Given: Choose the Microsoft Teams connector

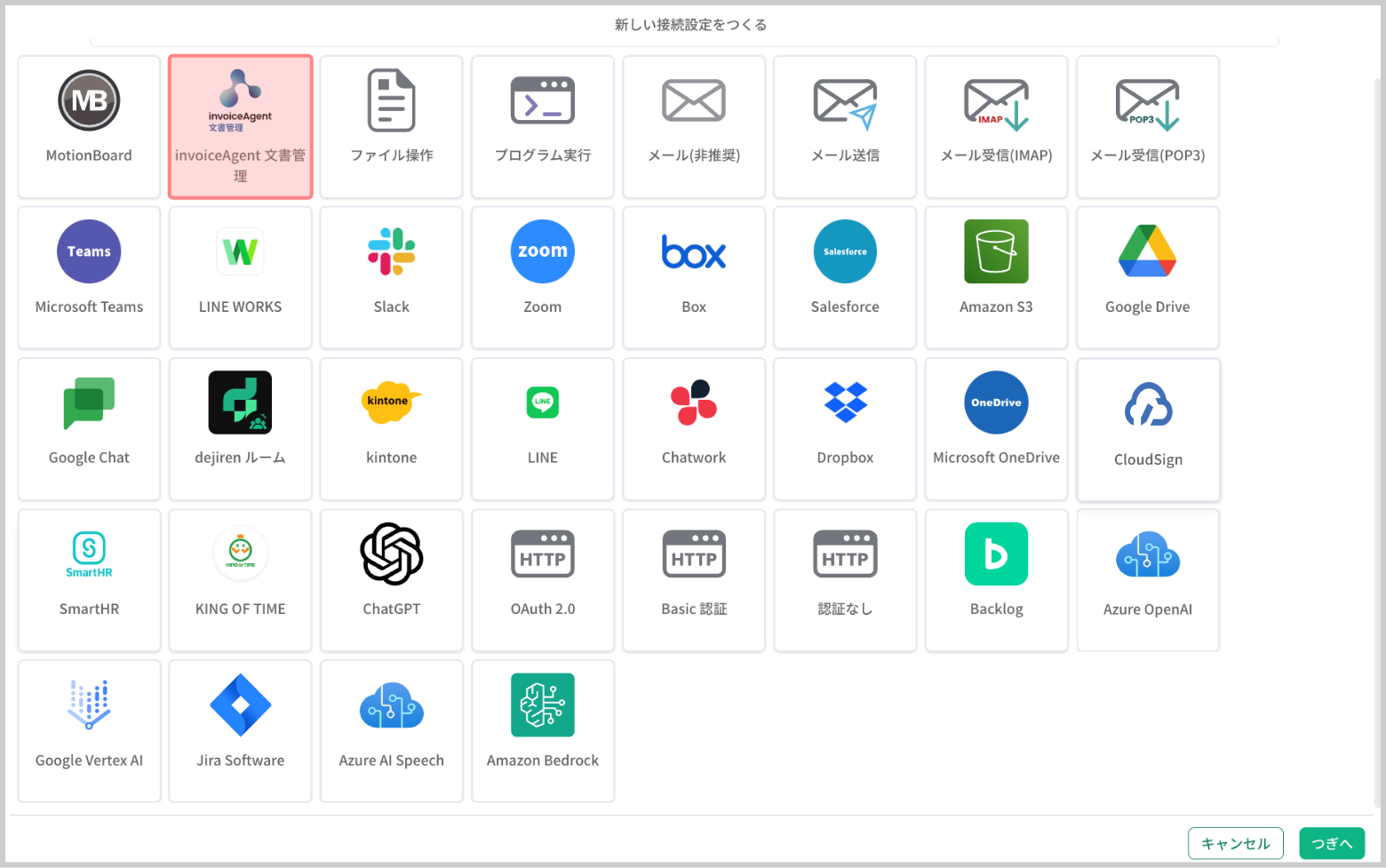Looking at the screenshot, I should 89,278.
